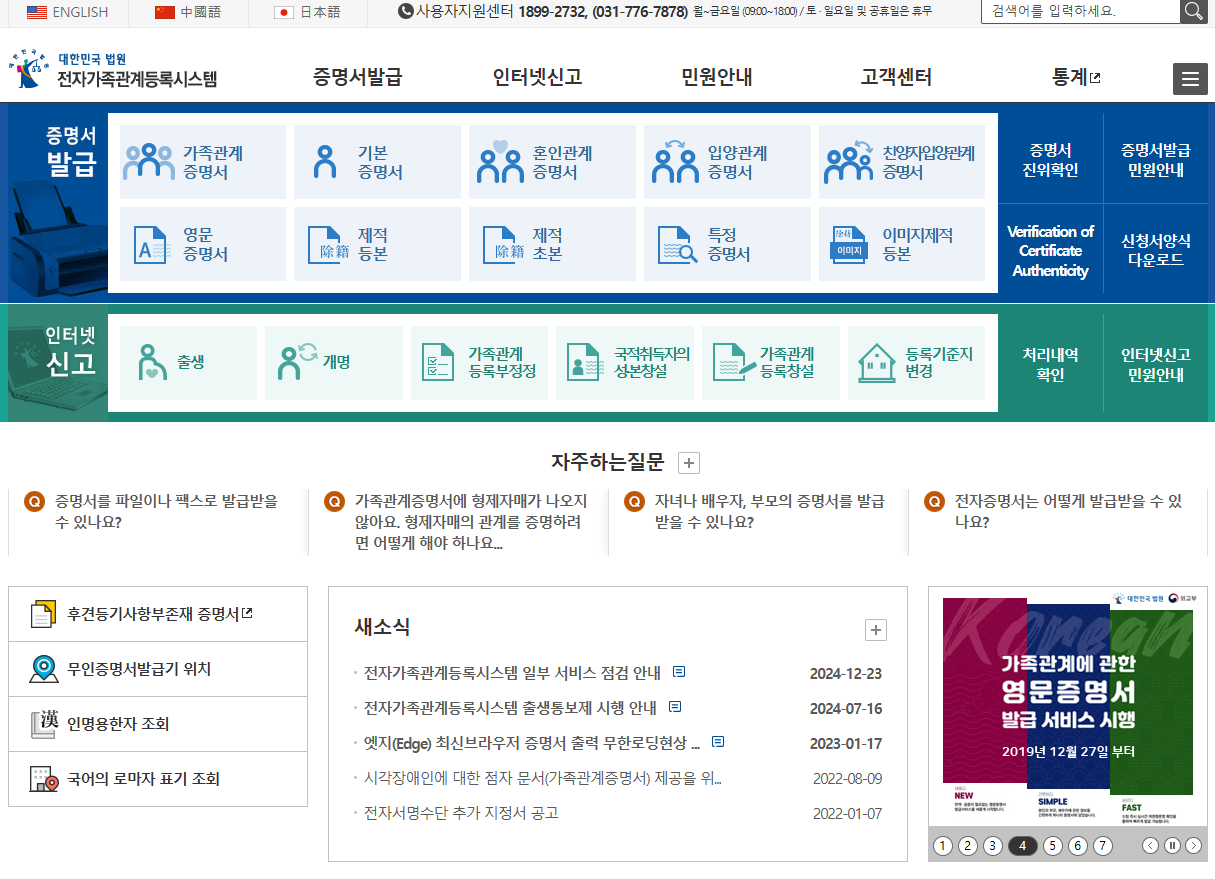Expand the 자주하는질문 plus button

689,462
